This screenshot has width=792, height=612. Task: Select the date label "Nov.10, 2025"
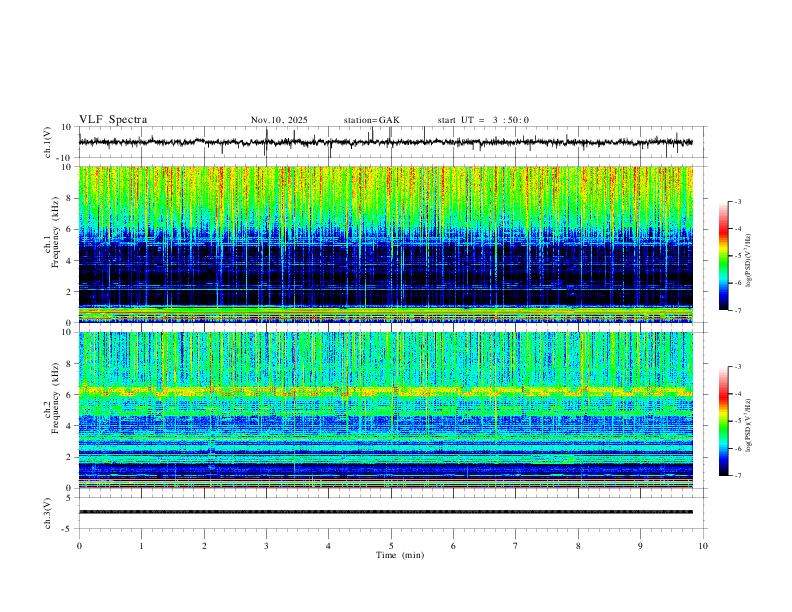point(279,120)
